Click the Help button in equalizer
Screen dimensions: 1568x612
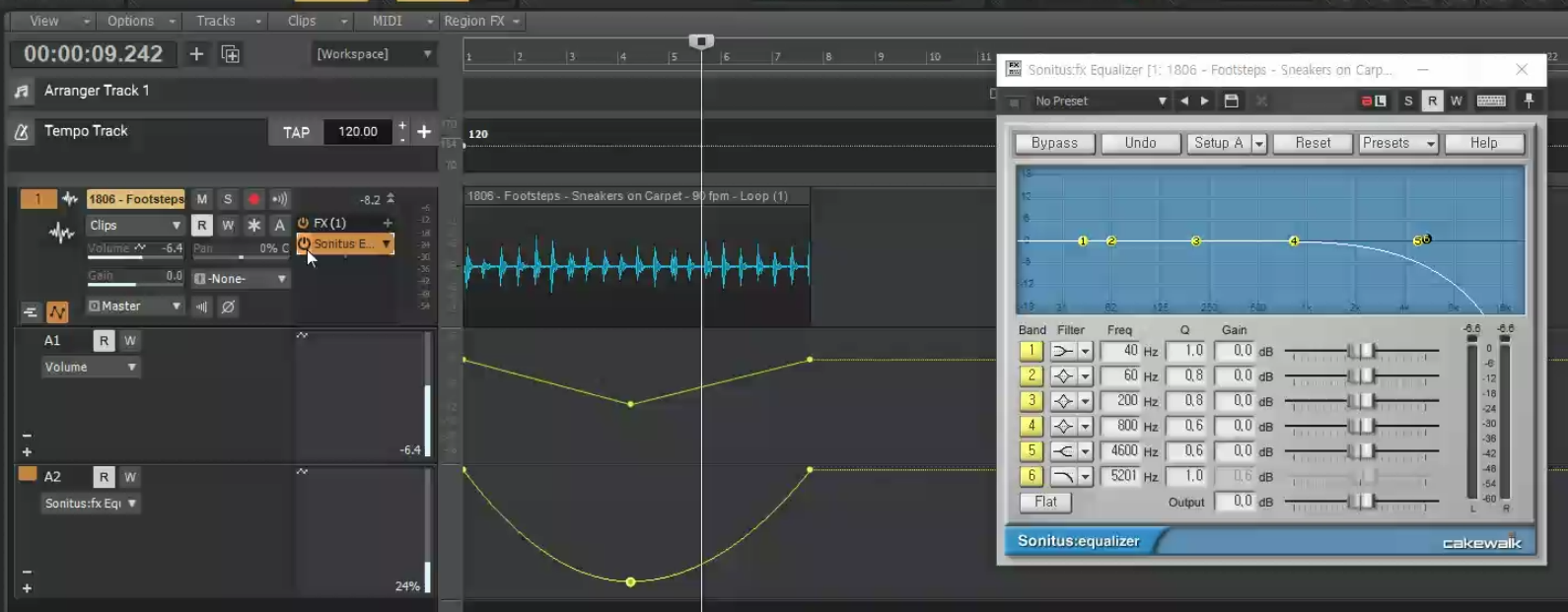click(1484, 144)
